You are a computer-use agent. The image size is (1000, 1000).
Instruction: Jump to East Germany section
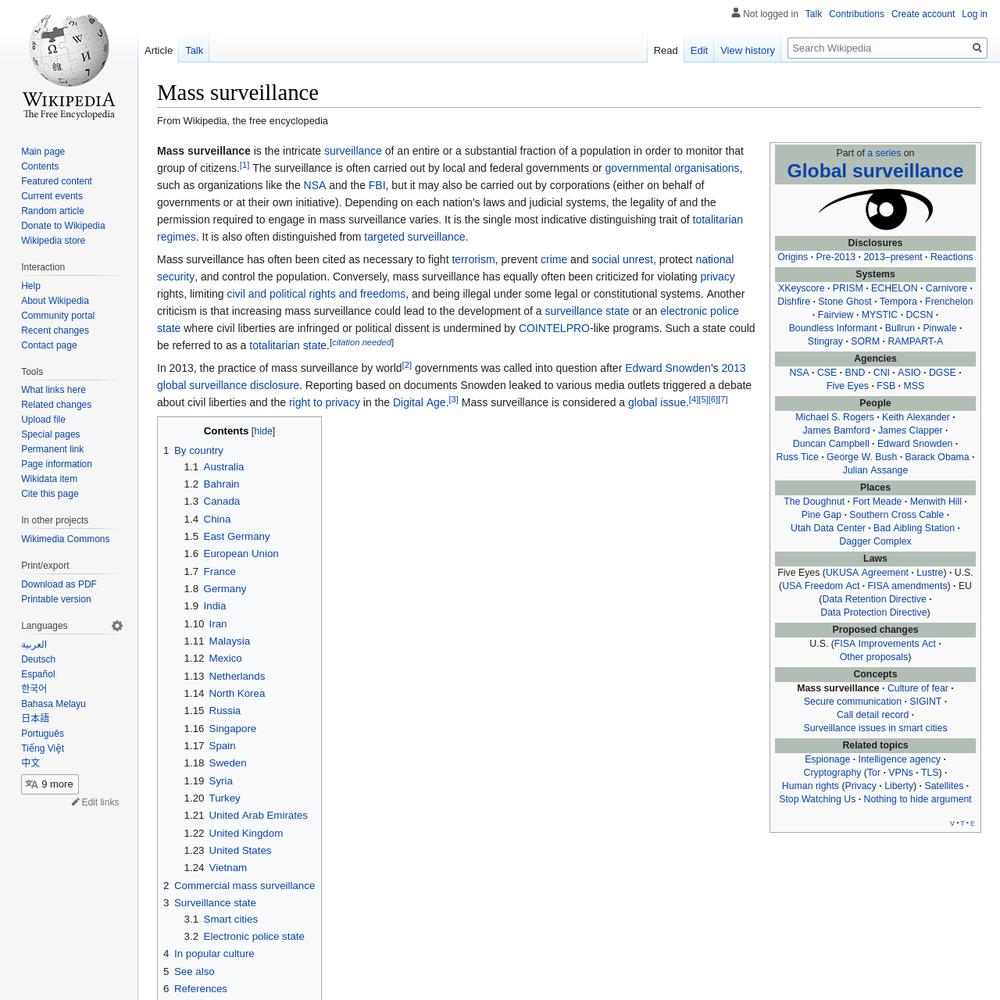coord(237,536)
